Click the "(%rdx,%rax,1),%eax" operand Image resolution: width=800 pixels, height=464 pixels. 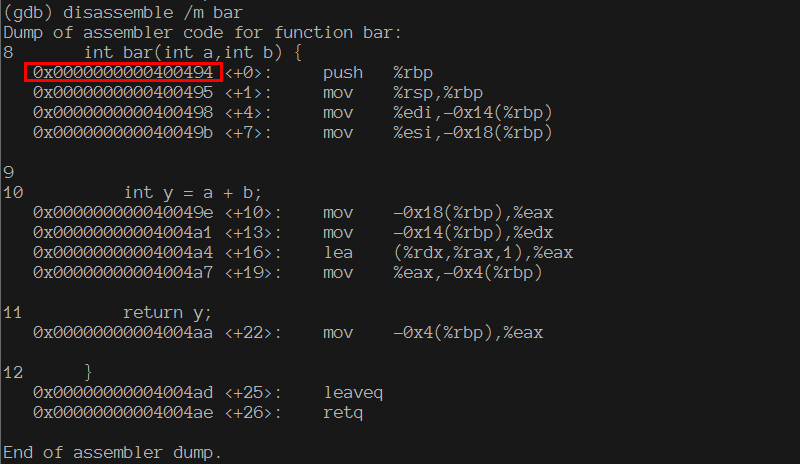(x=468, y=252)
